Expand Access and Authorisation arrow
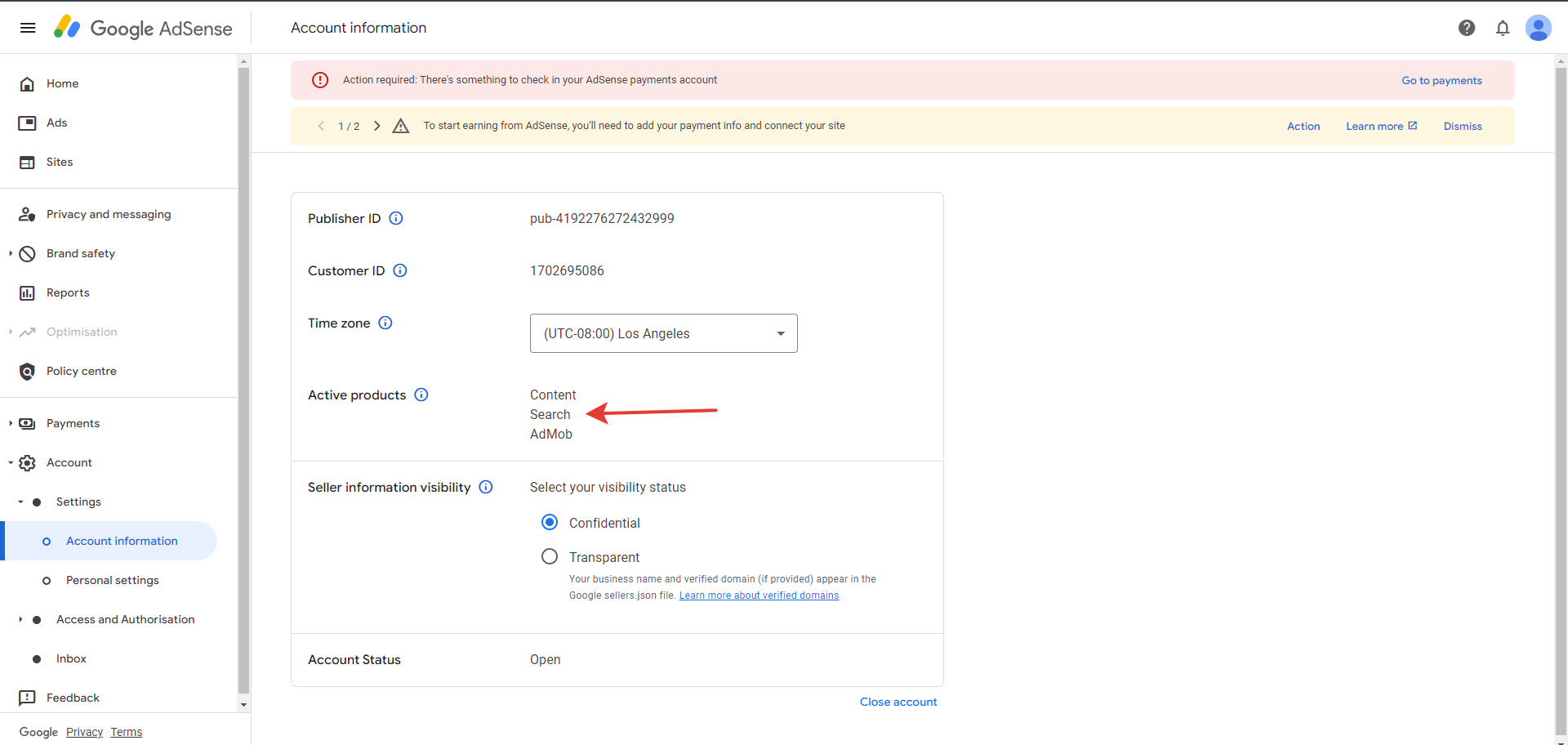 click(x=20, y=620)
